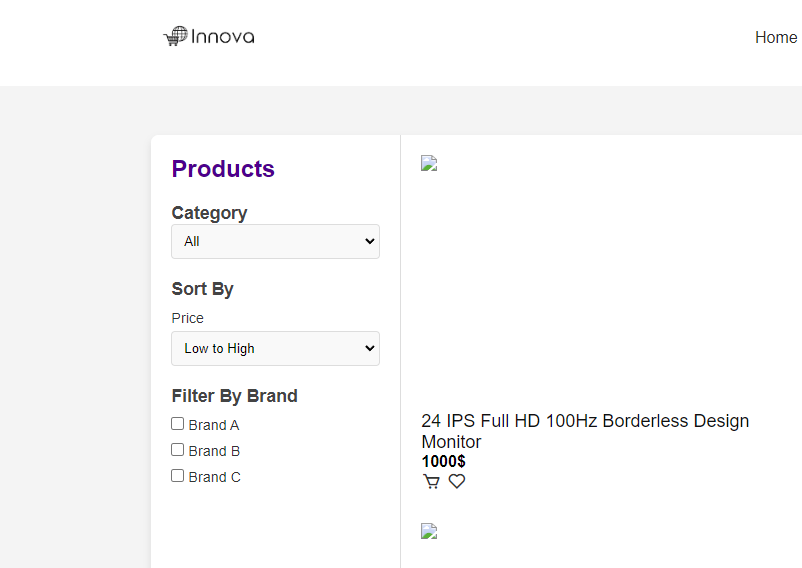The image size is (802, 568).
Task: Click the Innova brand name text
Action: coord(223,37)
